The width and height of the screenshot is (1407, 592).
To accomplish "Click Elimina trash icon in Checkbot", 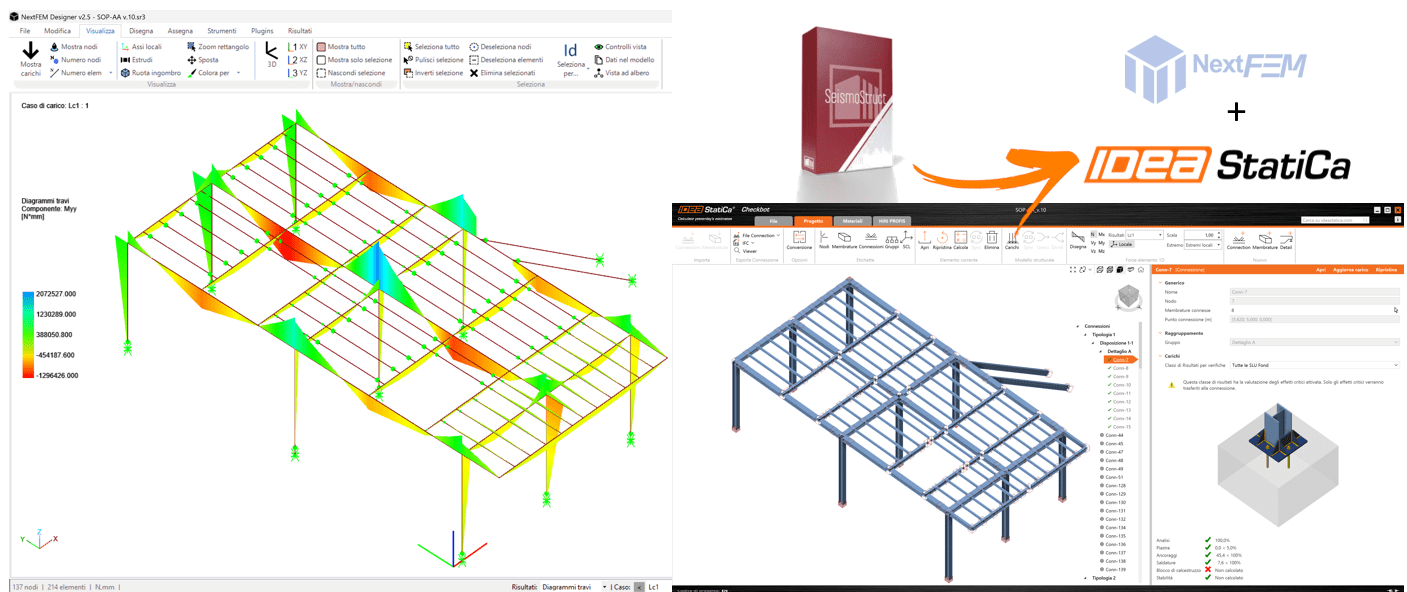I will click(x=992, y=236).
